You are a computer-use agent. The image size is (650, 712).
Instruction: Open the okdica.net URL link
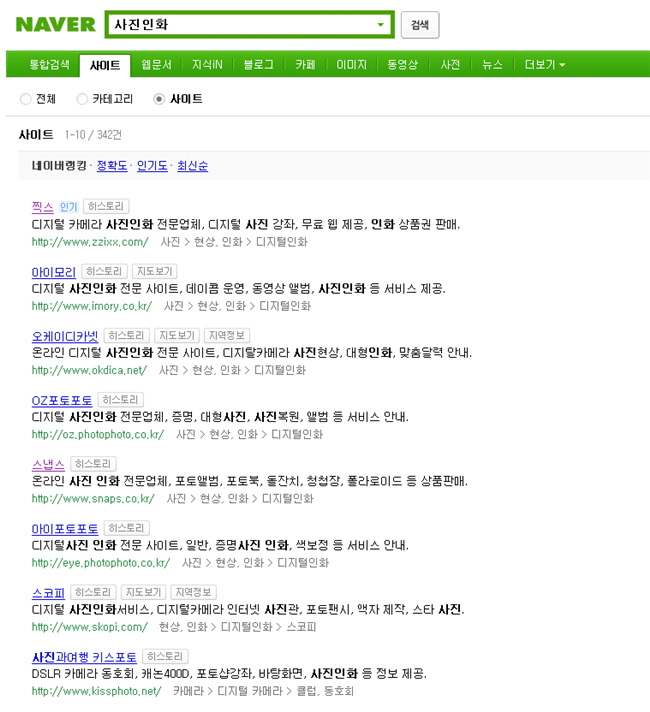click(x=89, y=371)
